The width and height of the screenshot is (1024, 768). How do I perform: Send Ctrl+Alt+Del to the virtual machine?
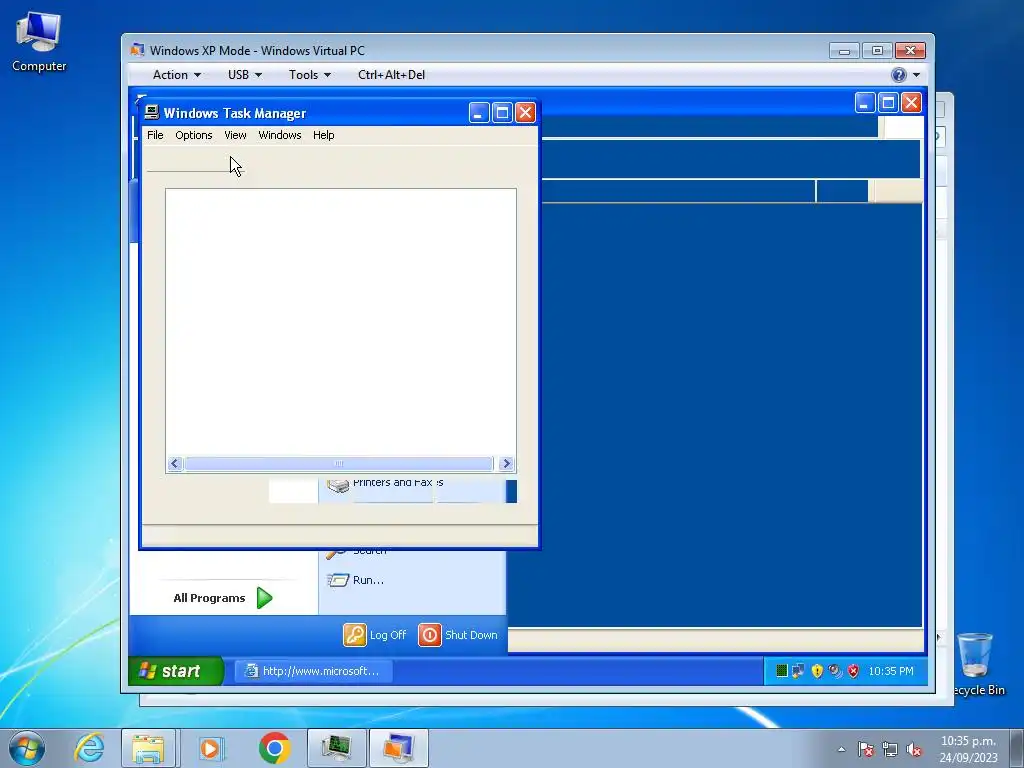pos(391,74)
